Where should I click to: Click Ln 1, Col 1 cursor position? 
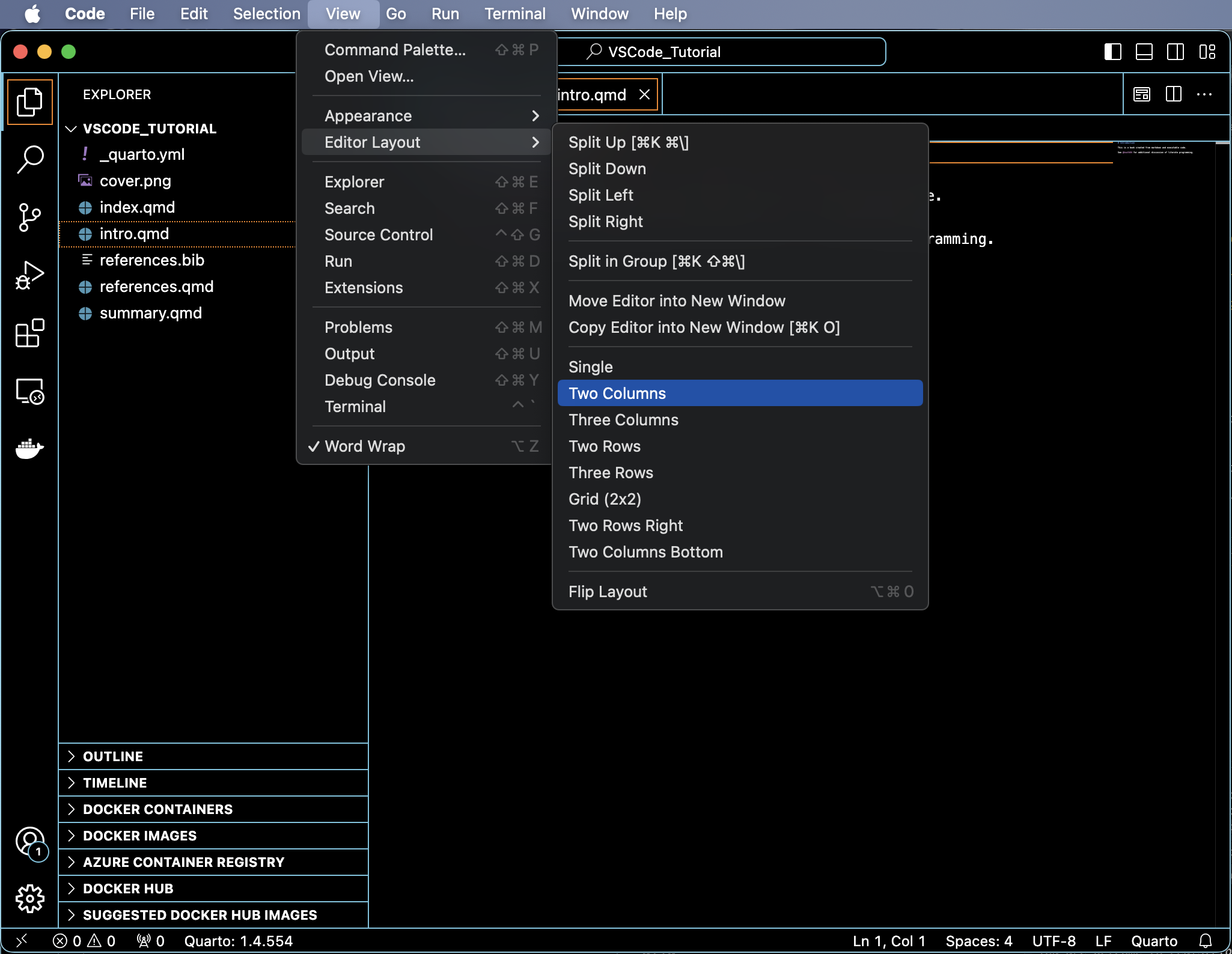889,941
